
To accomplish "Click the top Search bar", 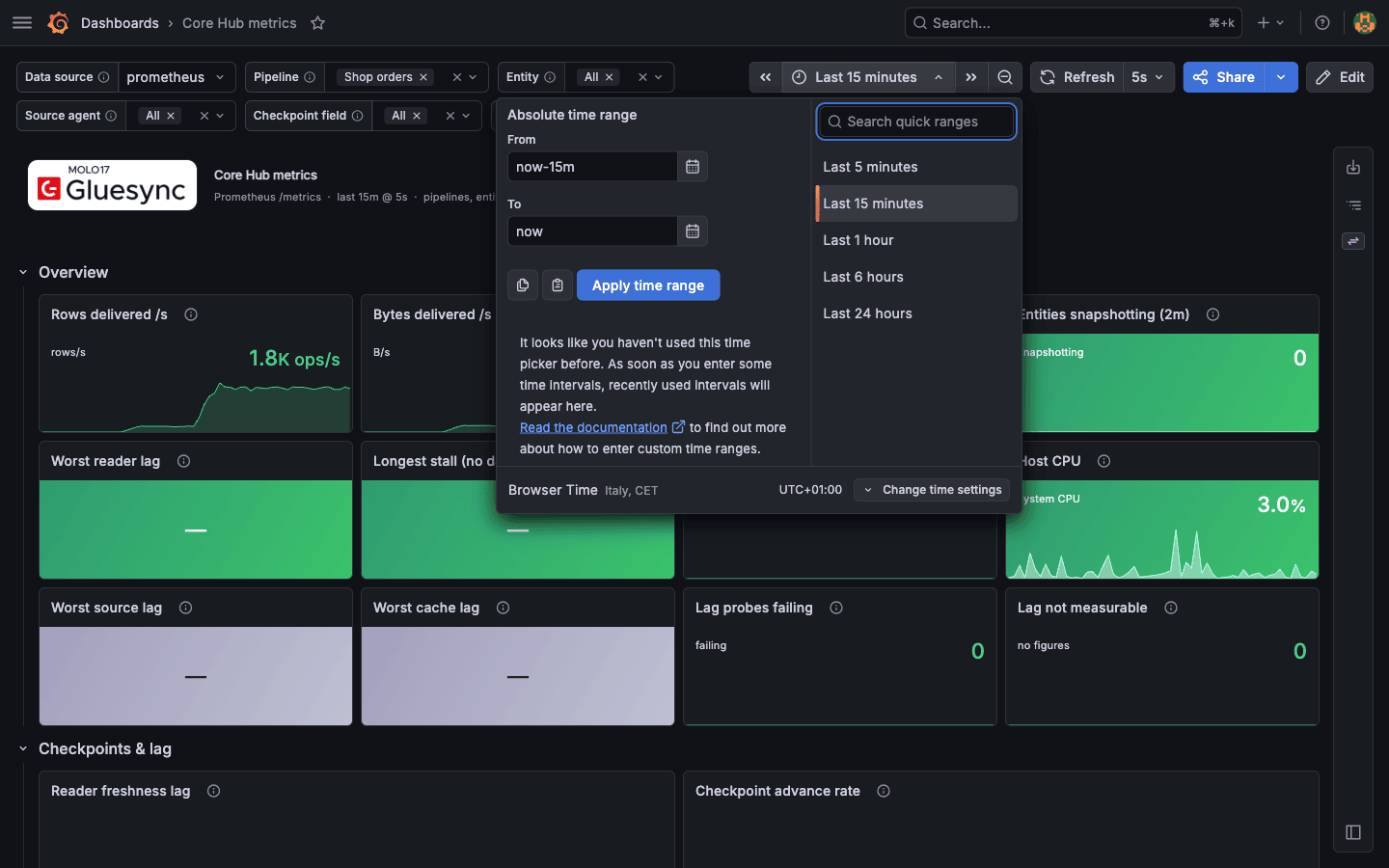I will coord(1074,23).
